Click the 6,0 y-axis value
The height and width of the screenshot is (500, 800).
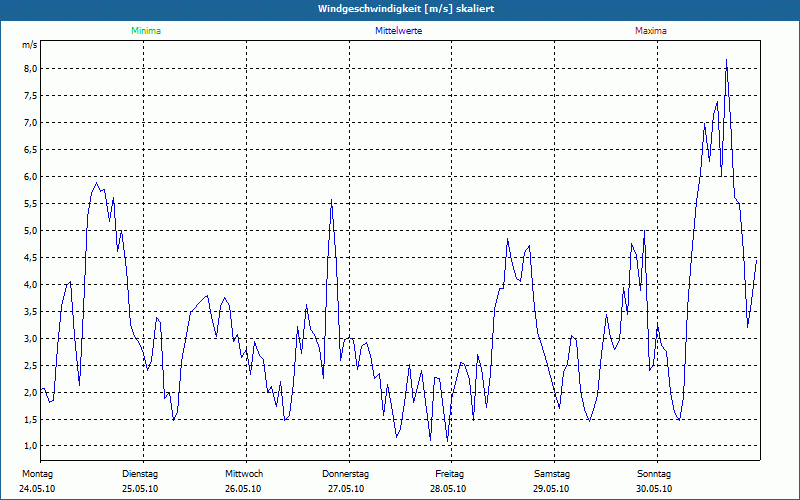30,177
